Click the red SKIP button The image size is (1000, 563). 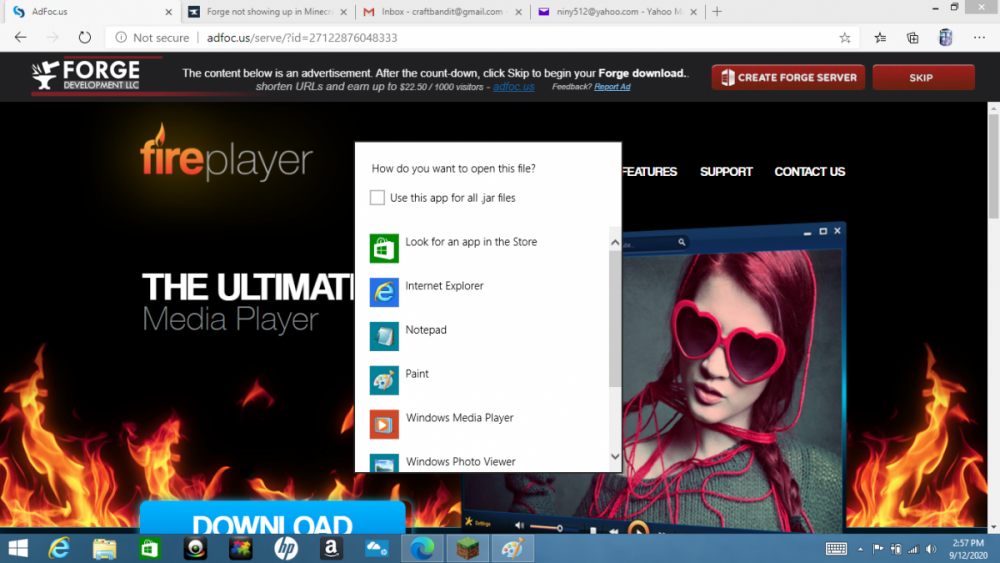(x=922, y=78)
